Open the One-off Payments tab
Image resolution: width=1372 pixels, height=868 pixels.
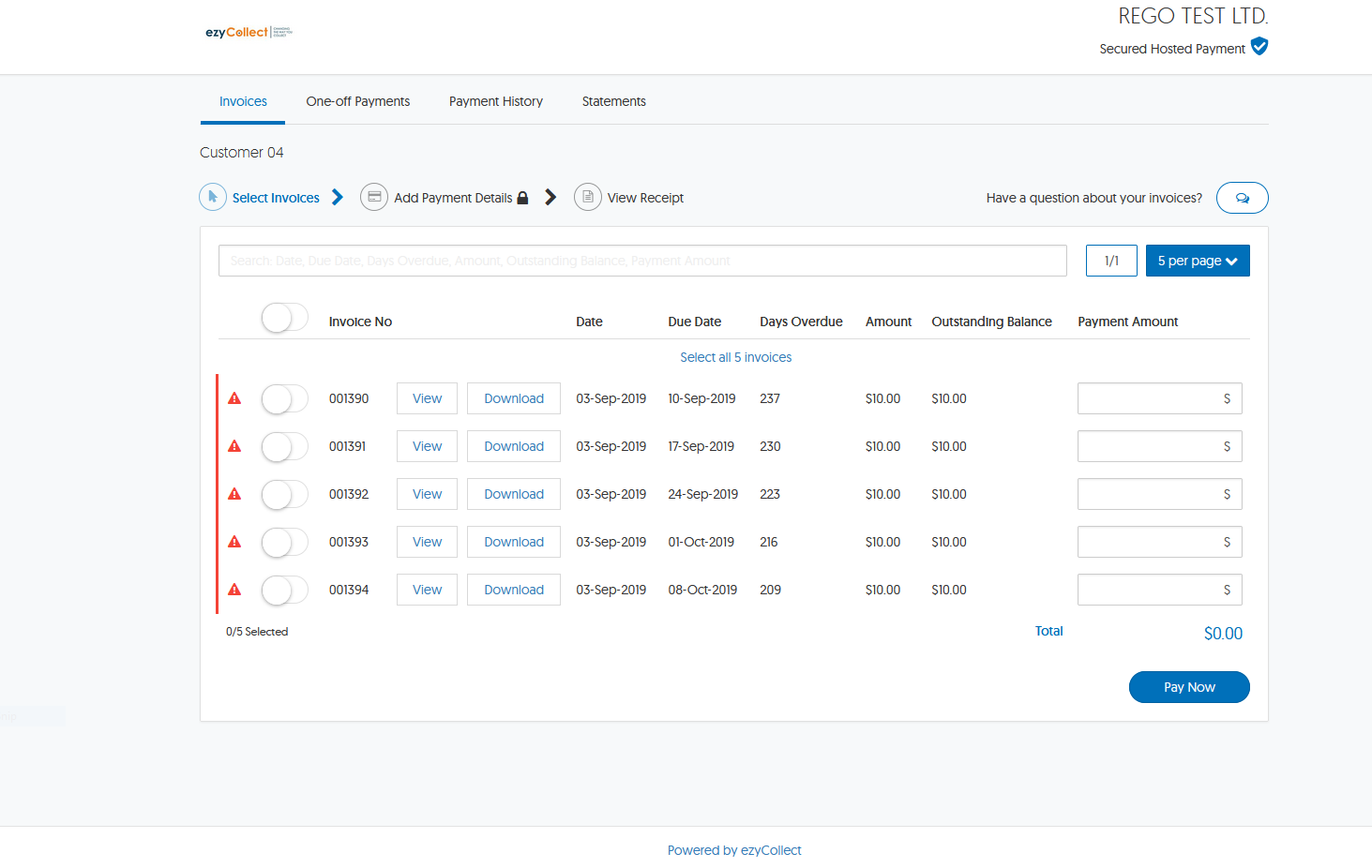tap(358, 101)
